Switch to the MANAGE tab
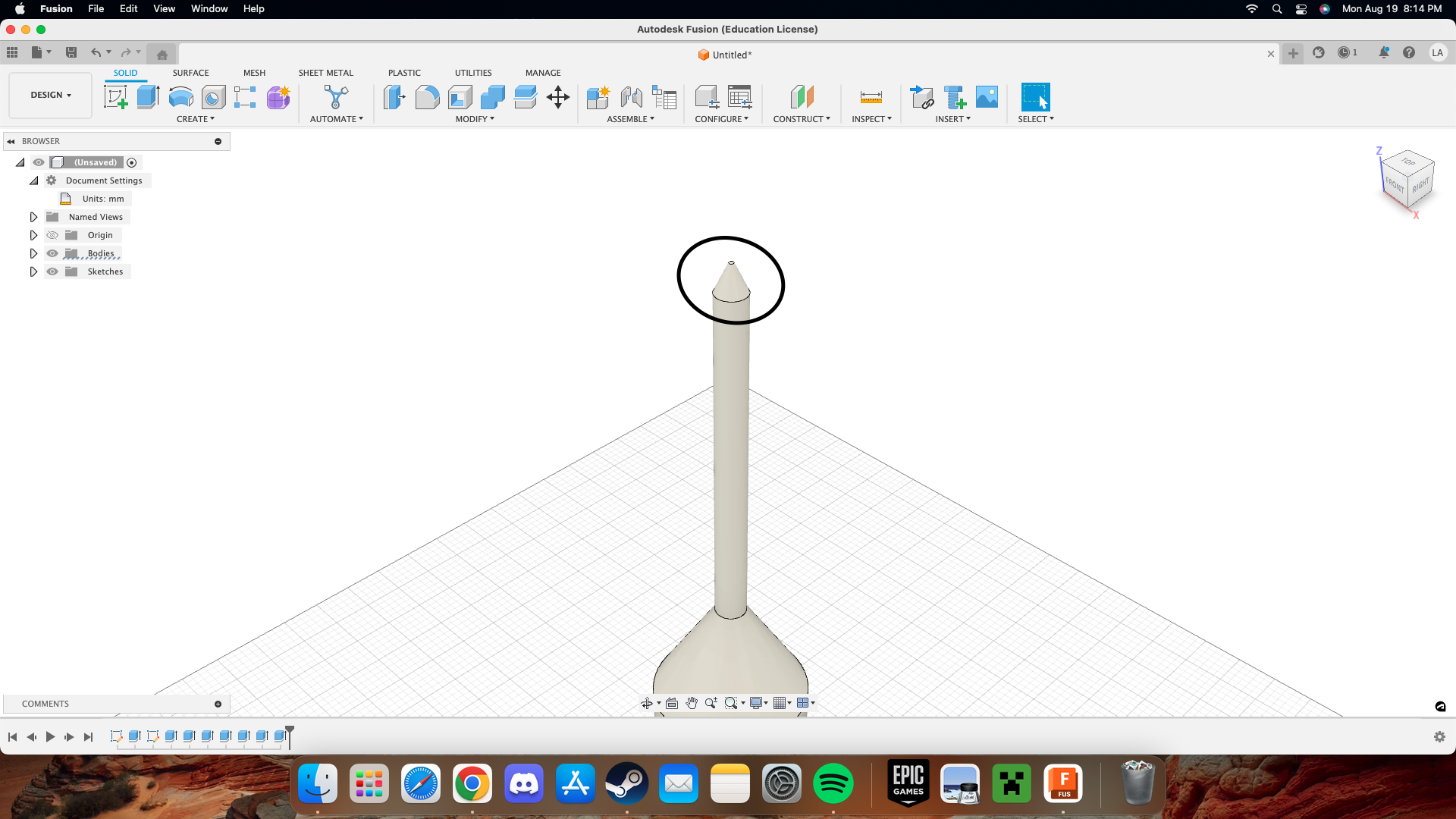This screenshot has height=819, width=1456. point(543,73)
